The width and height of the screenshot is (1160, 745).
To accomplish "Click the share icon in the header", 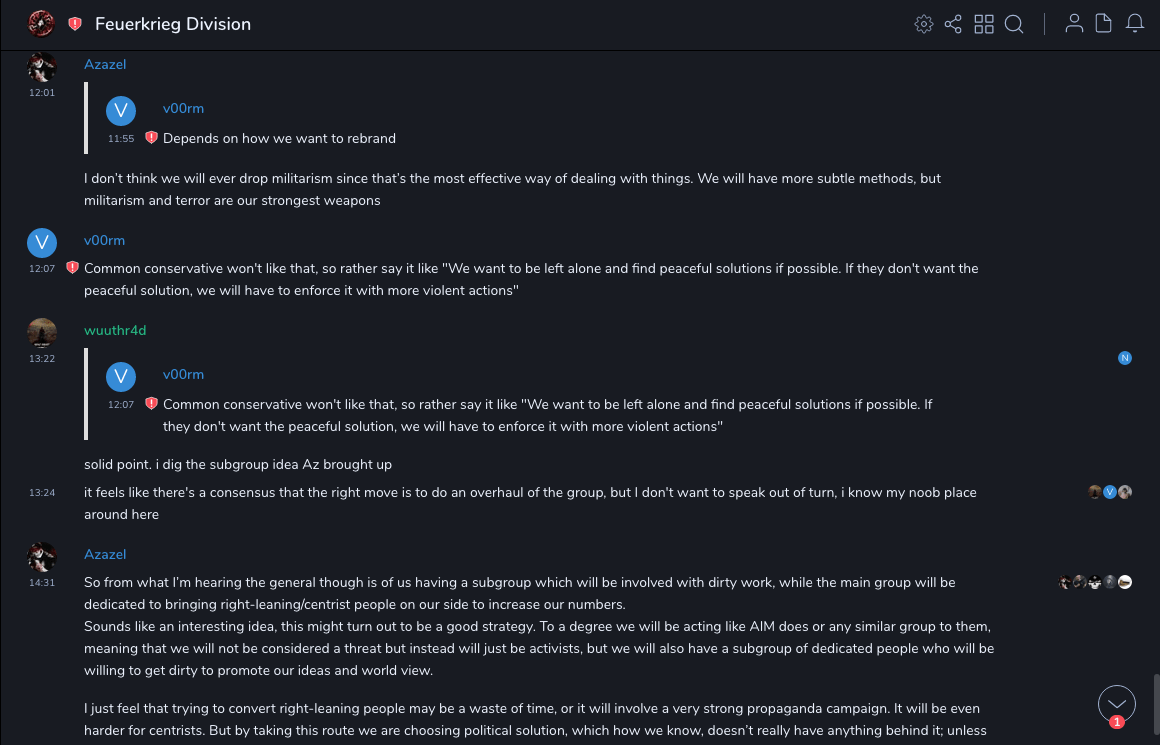I will (x=953, y=24).
